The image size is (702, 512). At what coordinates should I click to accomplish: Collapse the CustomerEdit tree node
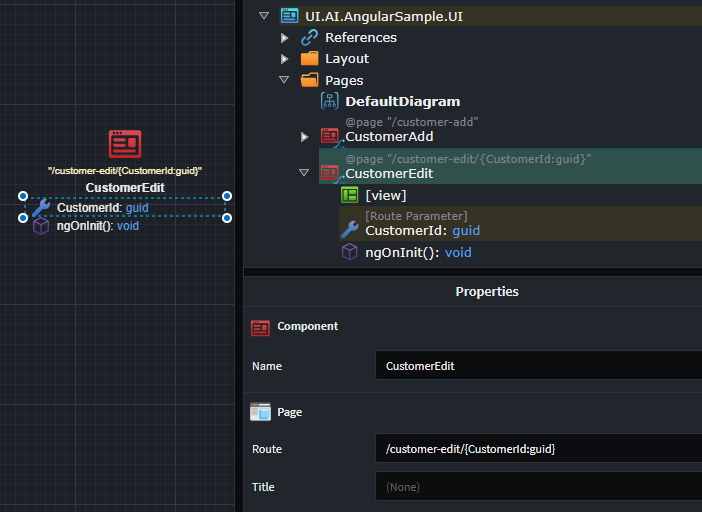[x=305, y=173]
